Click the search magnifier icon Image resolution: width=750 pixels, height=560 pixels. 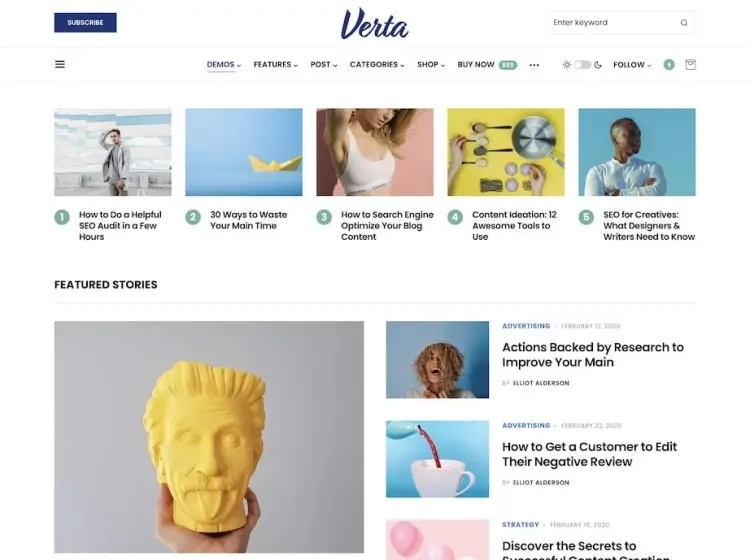point(684,22)
